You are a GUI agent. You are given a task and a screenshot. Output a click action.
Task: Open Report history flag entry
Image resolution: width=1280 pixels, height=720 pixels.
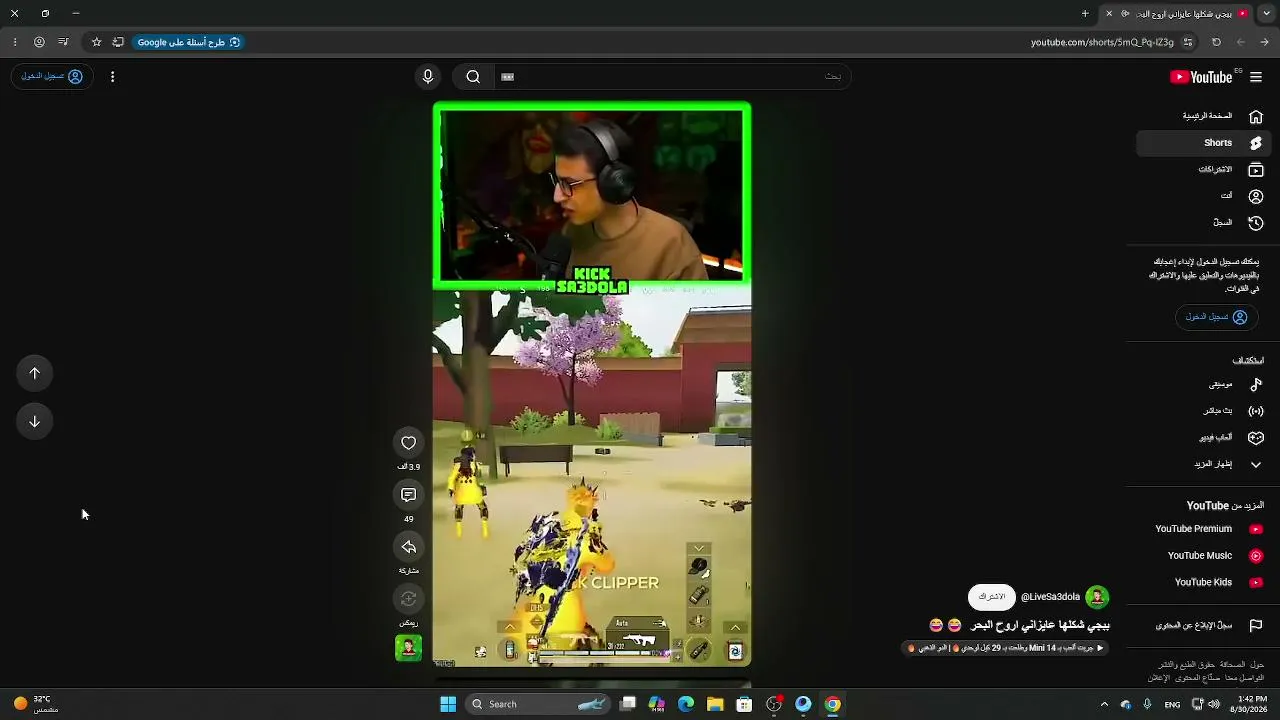point(1204,625)
